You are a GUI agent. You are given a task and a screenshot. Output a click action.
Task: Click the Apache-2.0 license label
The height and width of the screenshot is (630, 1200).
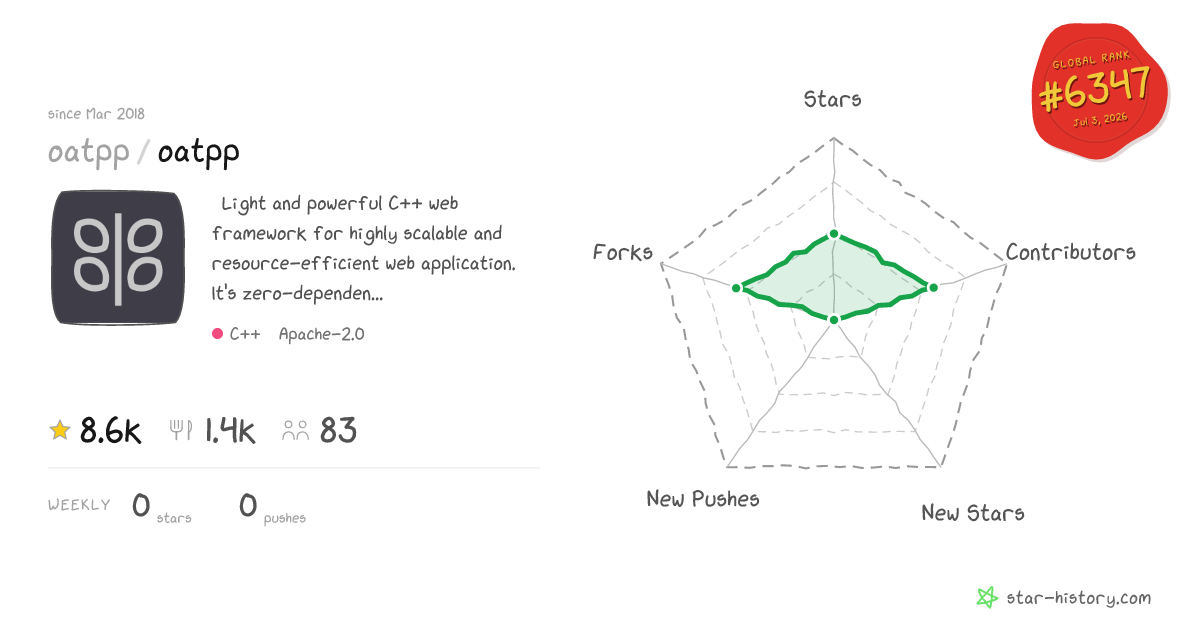tap(322, 334)
